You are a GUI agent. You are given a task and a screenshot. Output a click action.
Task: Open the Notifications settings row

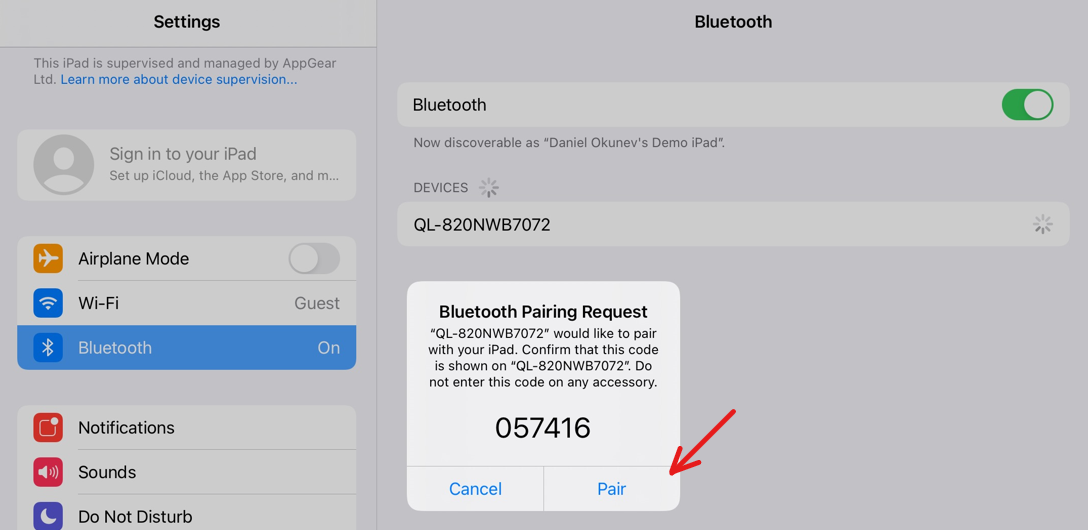187,428
